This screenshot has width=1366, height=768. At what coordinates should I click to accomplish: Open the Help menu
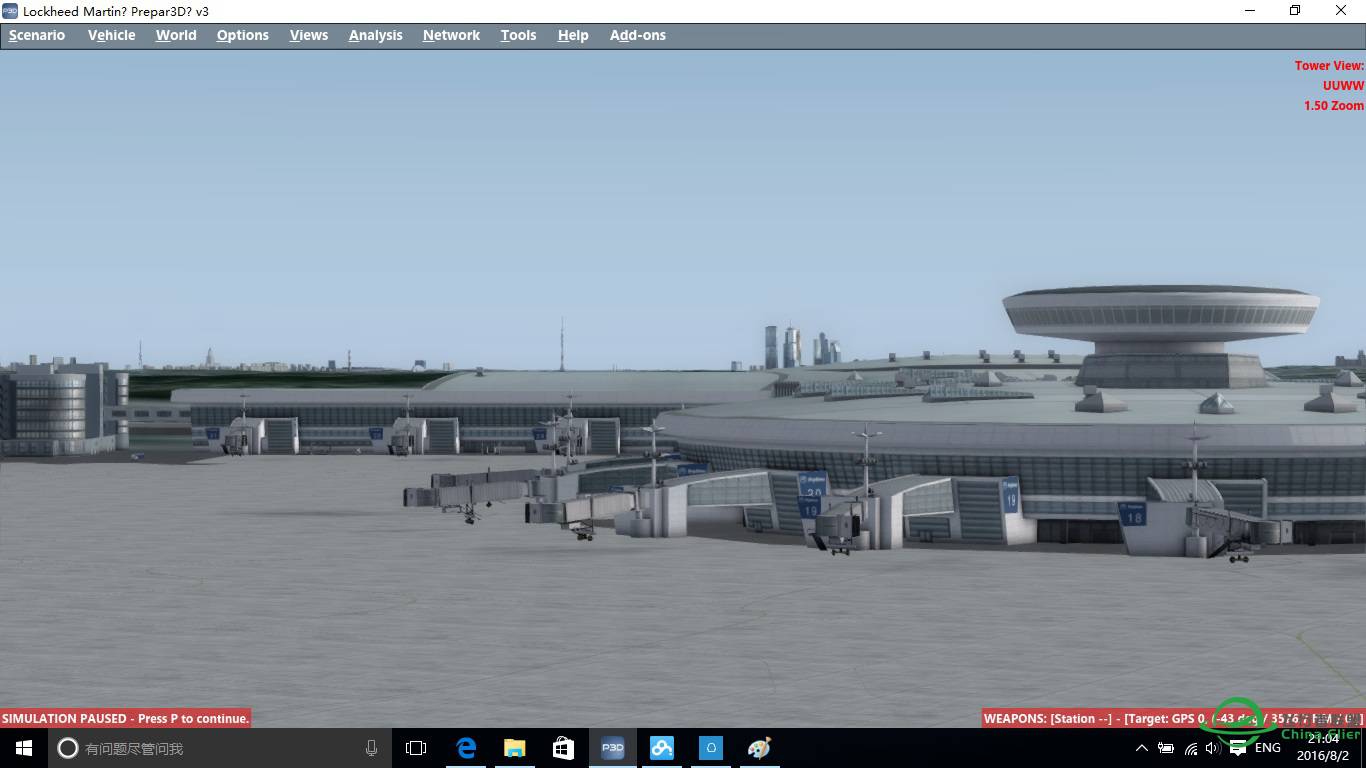point(573,35)
